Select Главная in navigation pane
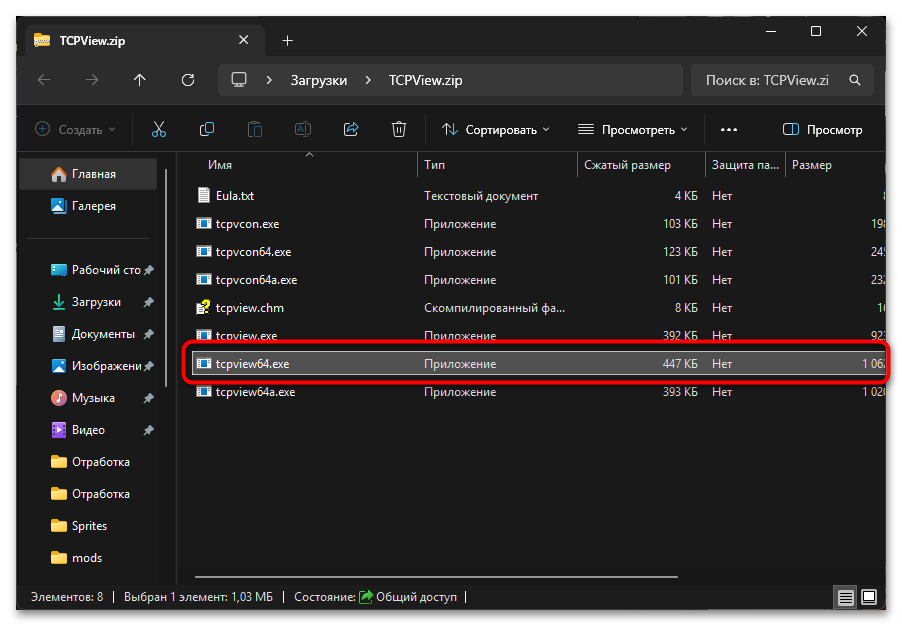902x626 pixels. 88,174
